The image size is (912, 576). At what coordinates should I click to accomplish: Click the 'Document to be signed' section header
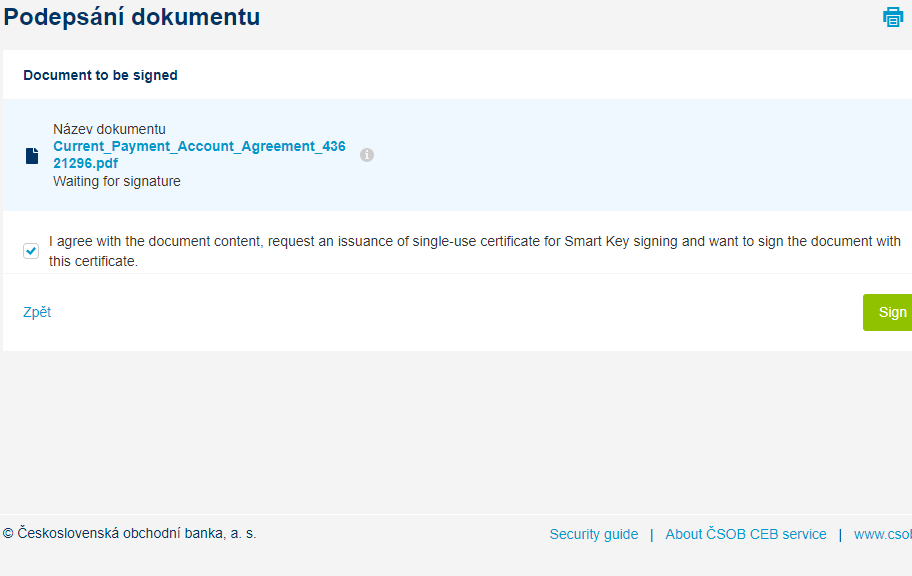click(x=101, y=75)
